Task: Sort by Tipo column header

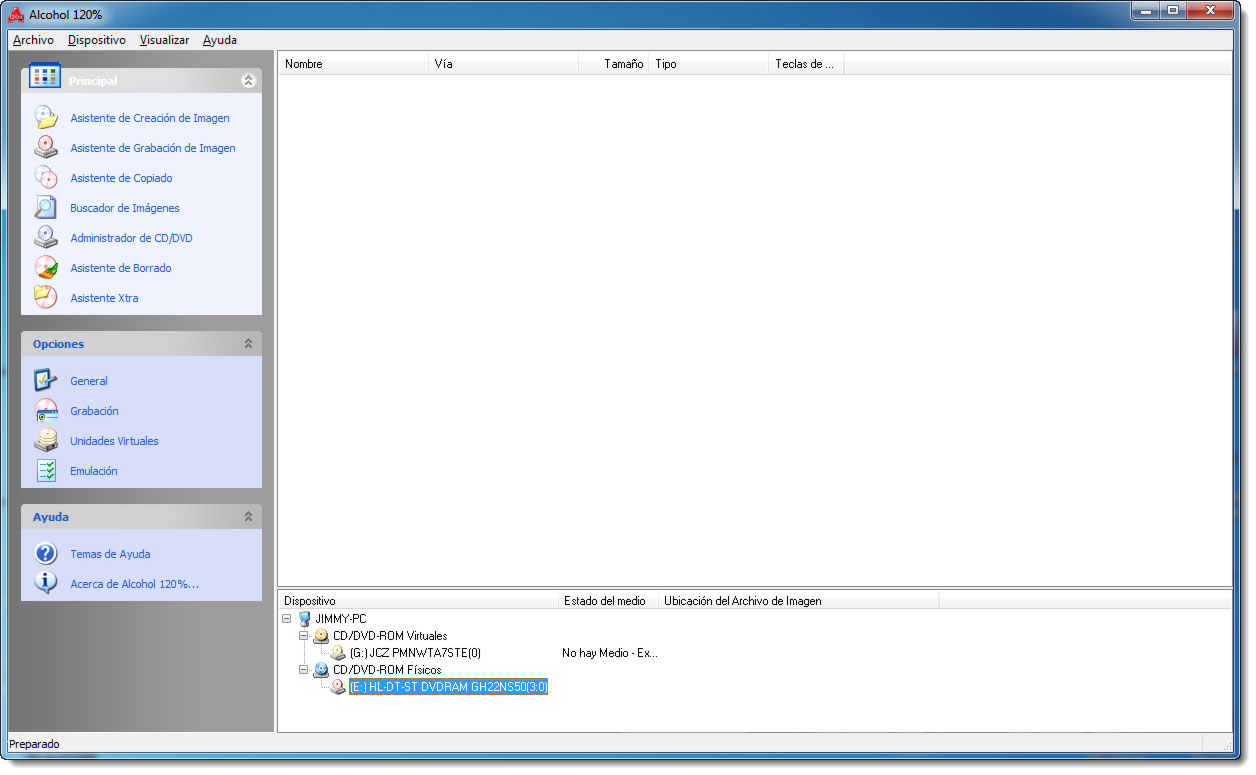Action: tap(709, 64)
